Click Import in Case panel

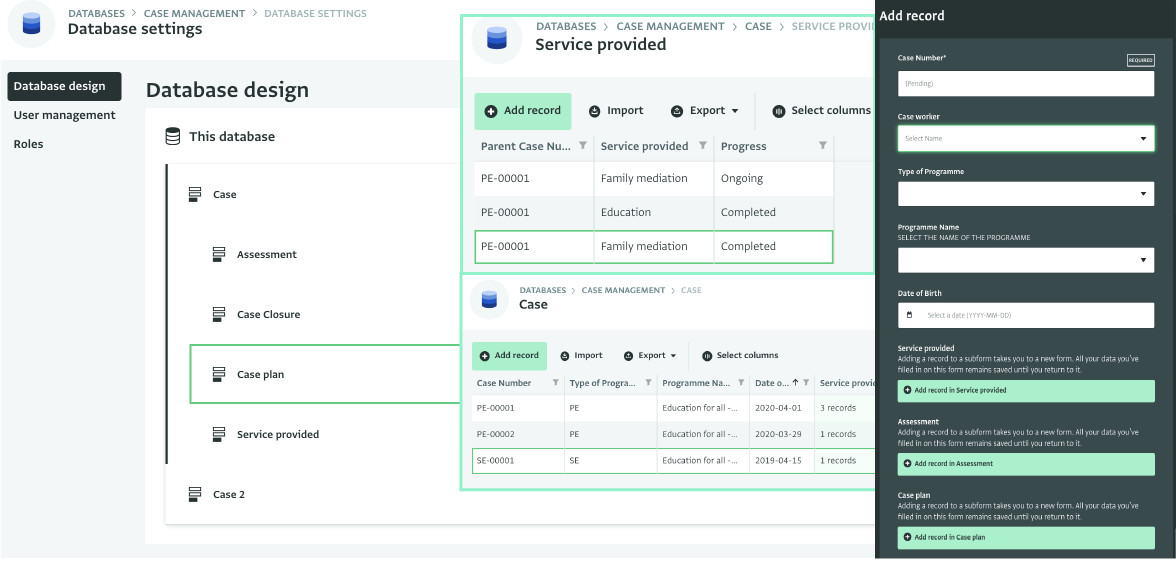(581, 356)
